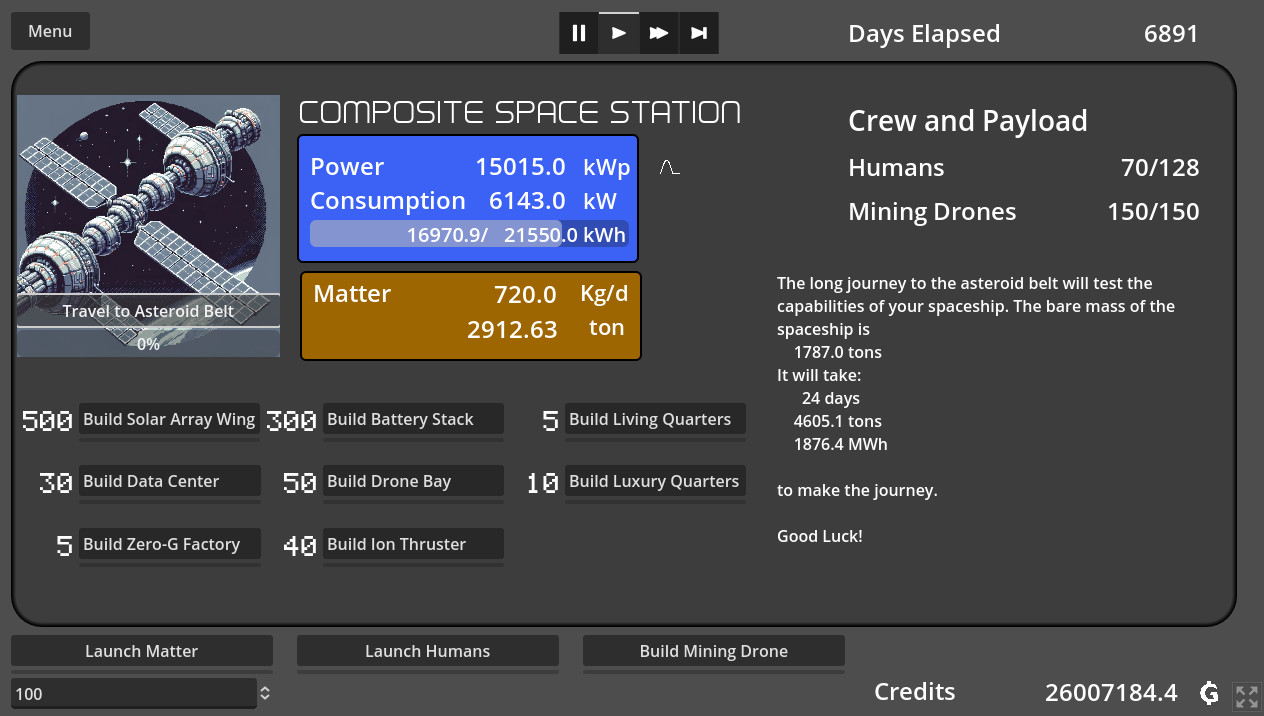Open the Menu button
The height and width of the screenshot is (716, 1264).
click(x=50, y=31)
